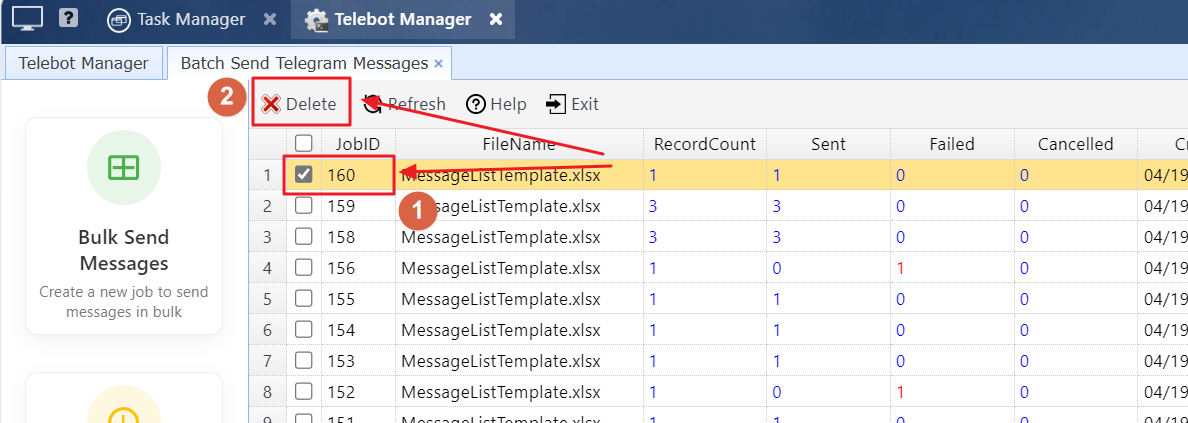Click the monitor icon in top bar
Image resolution: width=1188 pixels, height=423 pixels.
pos(28,18)
